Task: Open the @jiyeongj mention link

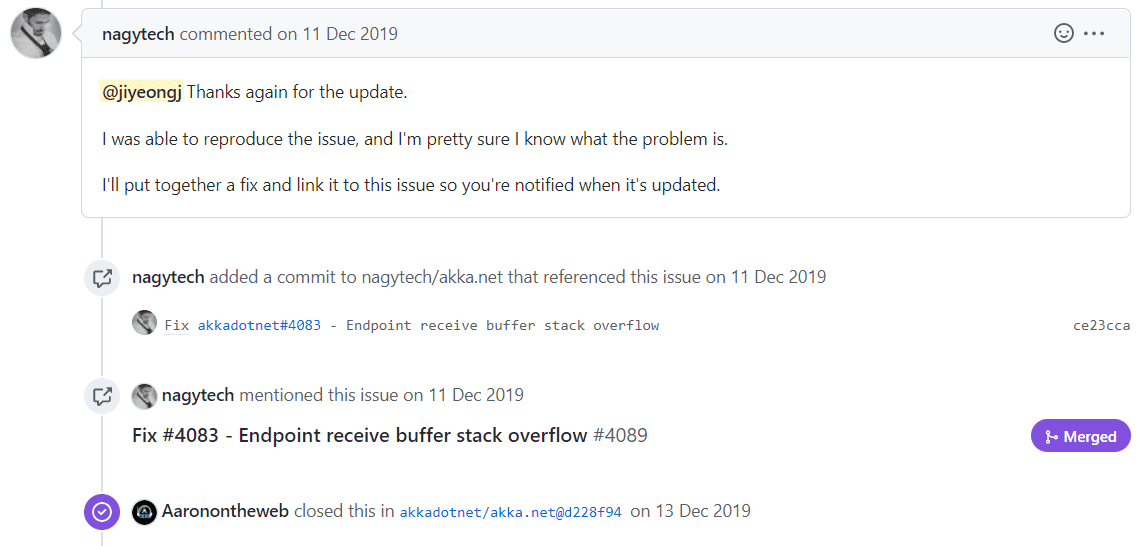Action: 141,92
